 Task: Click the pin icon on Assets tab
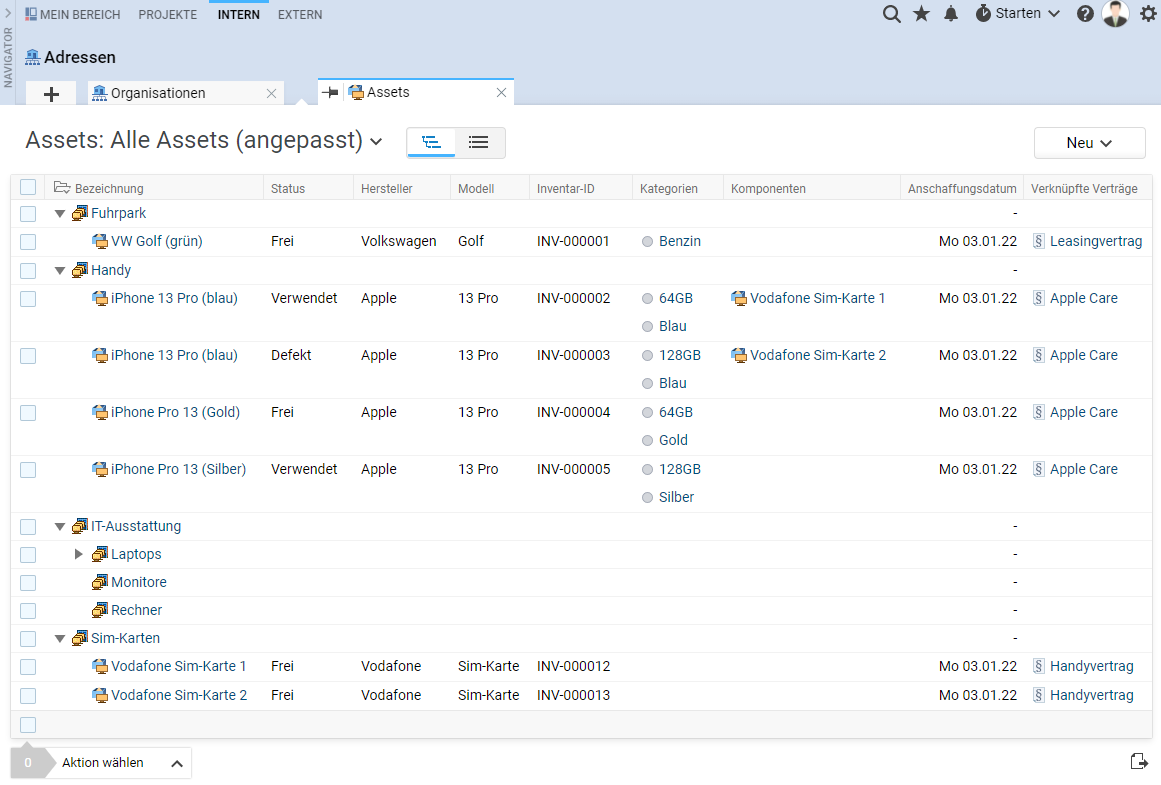pyautogui.click(x=330, y=93)
